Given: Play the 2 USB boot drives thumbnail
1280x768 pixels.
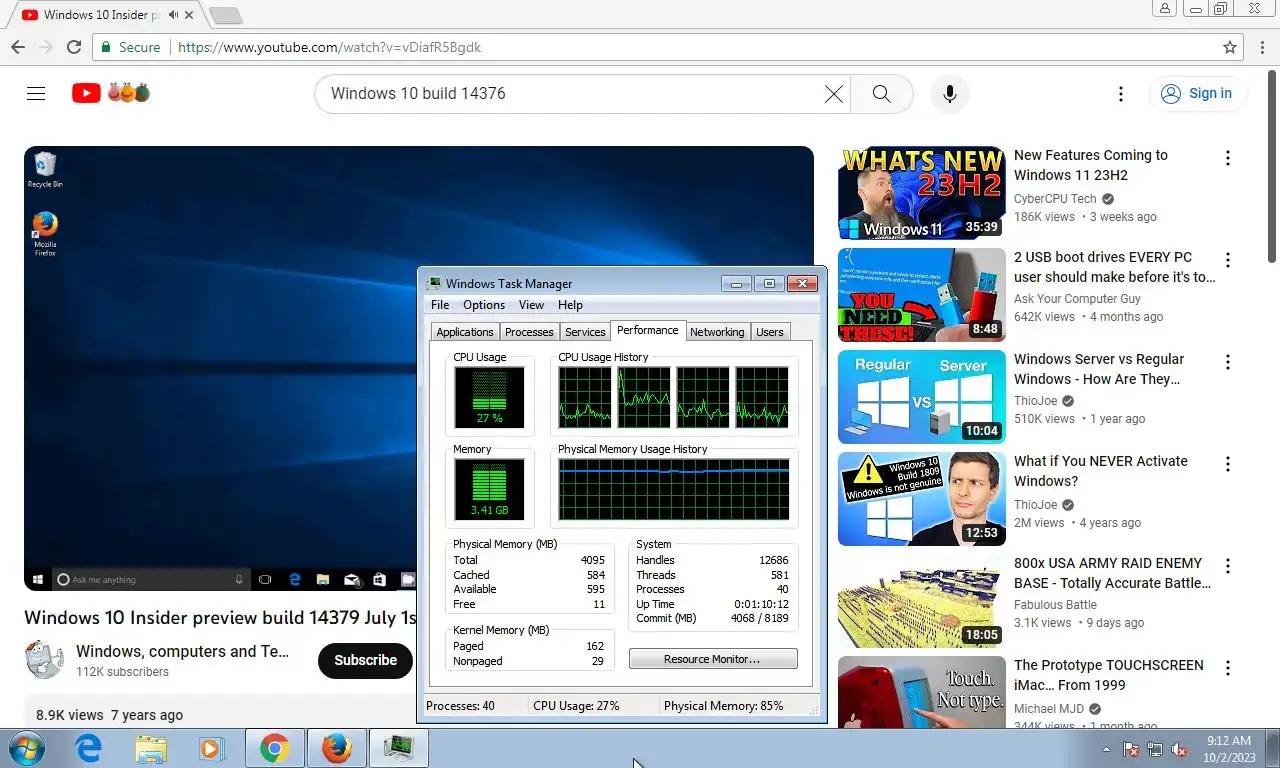Looking at the screenshot, I should click(x=922, y=295).
